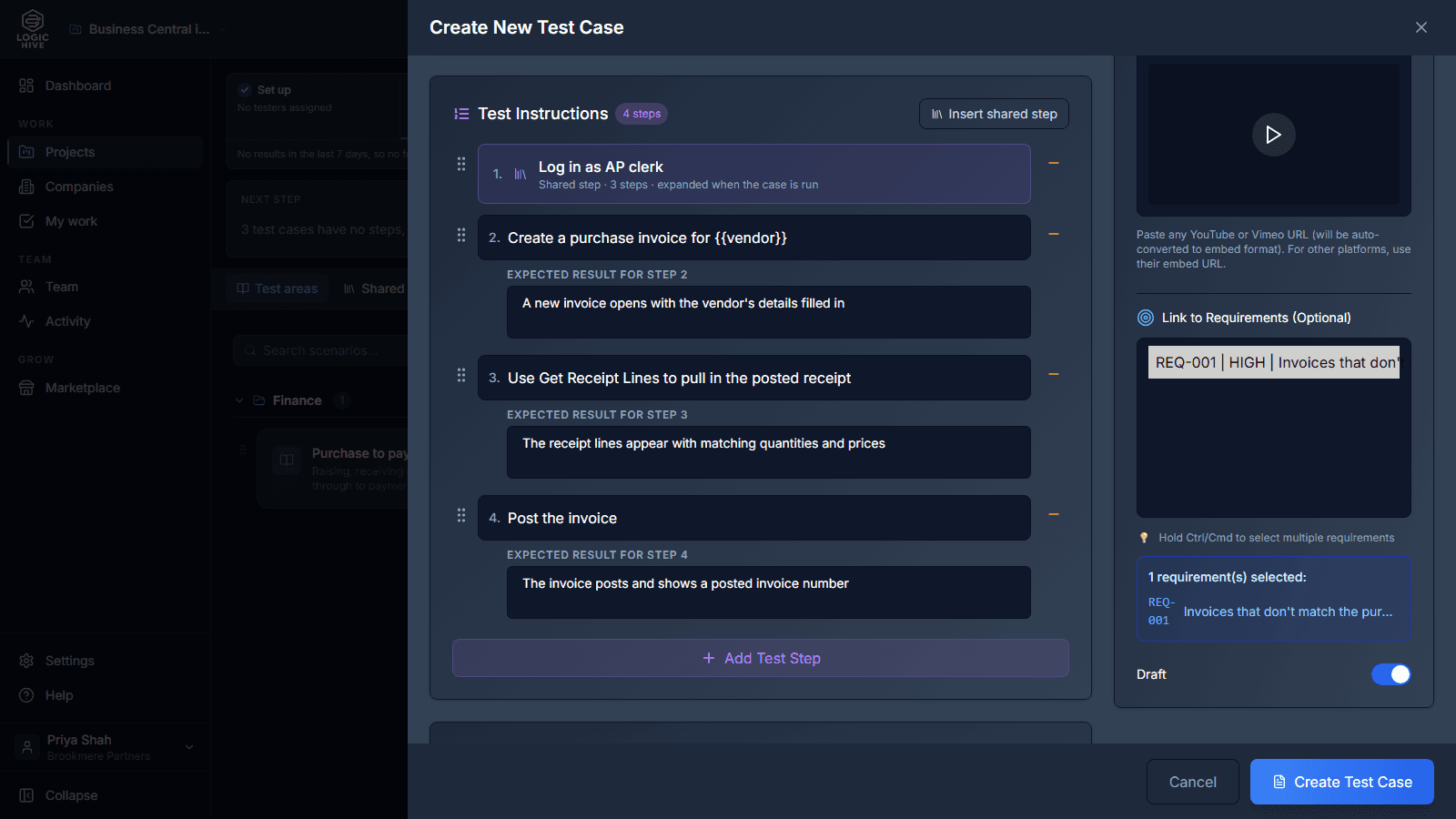This screenshot has width=1456, height=819.
Task: Toggle the Draft switch
Action: [x=1390, y=674]
